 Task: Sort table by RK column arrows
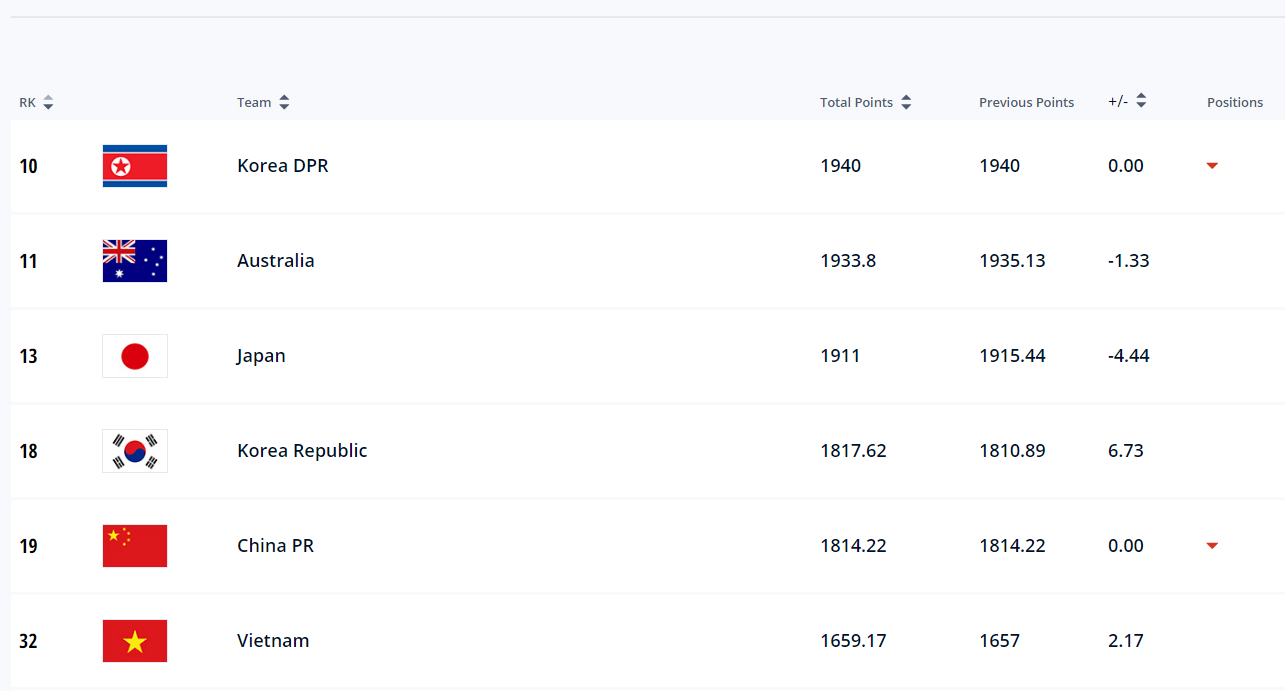(x=48, y=102)
